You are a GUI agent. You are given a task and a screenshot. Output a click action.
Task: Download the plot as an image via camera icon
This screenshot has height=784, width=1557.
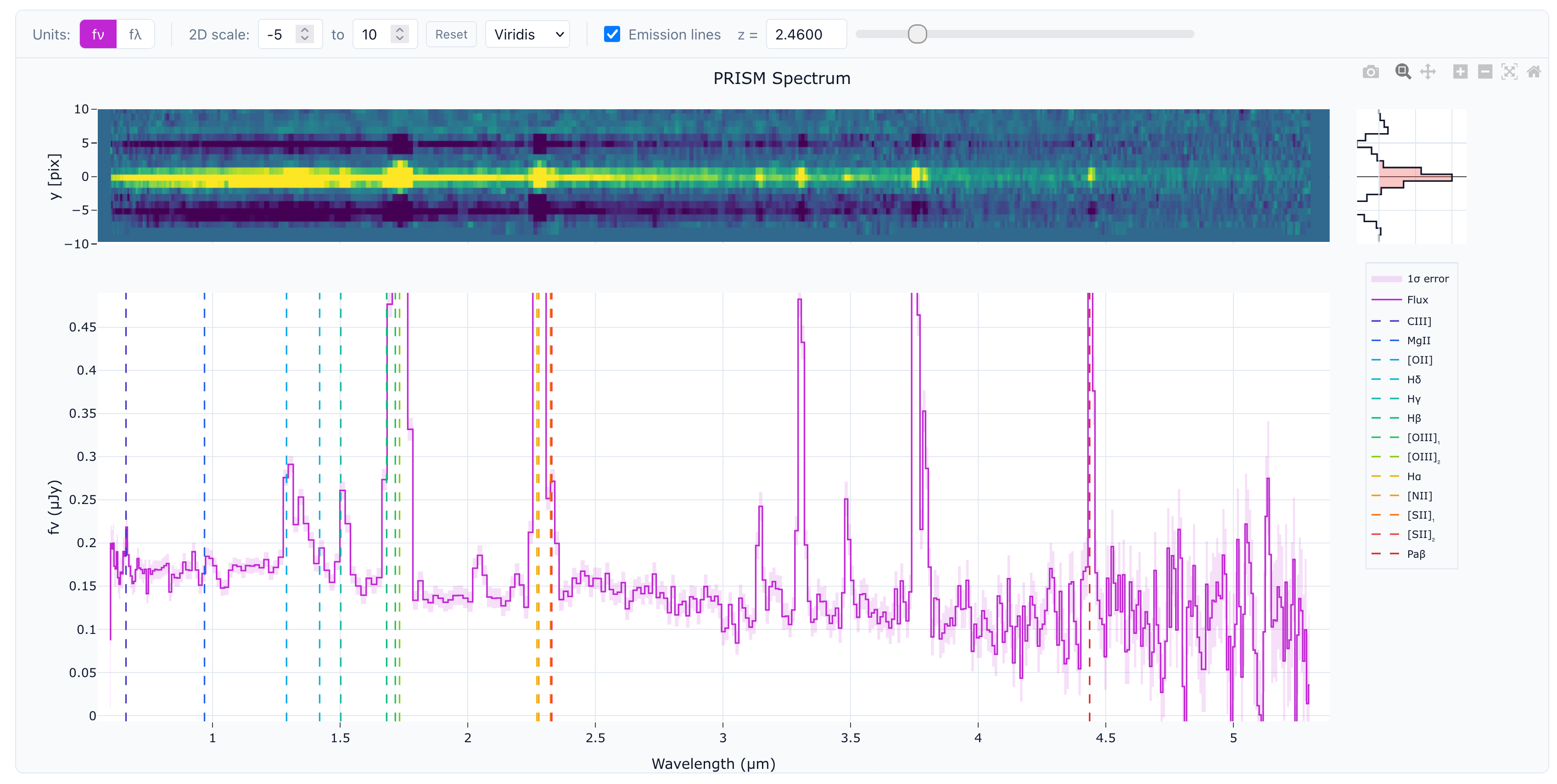(1371, 71)
